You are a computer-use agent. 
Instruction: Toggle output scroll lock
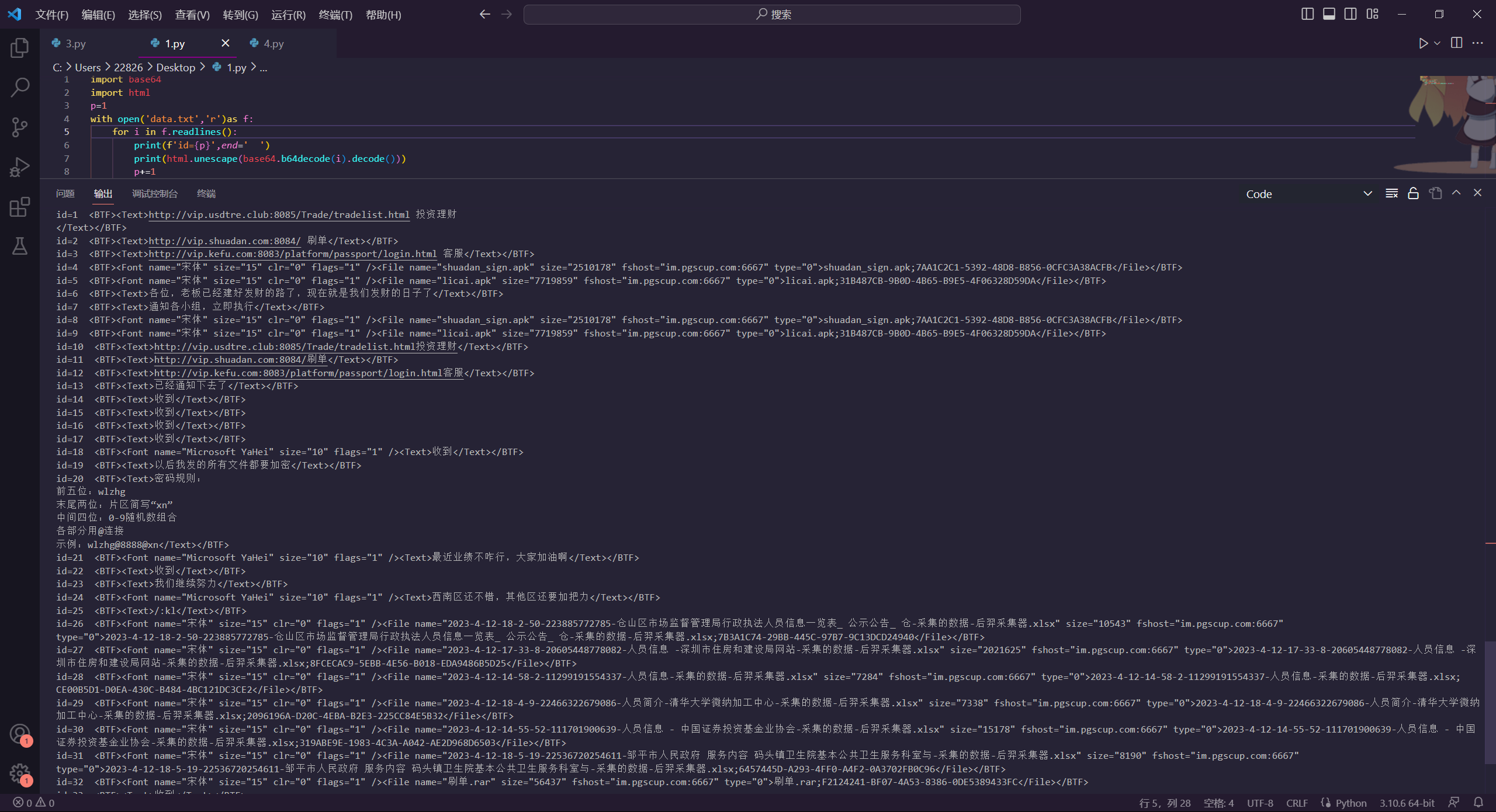tap(1413, 193)
